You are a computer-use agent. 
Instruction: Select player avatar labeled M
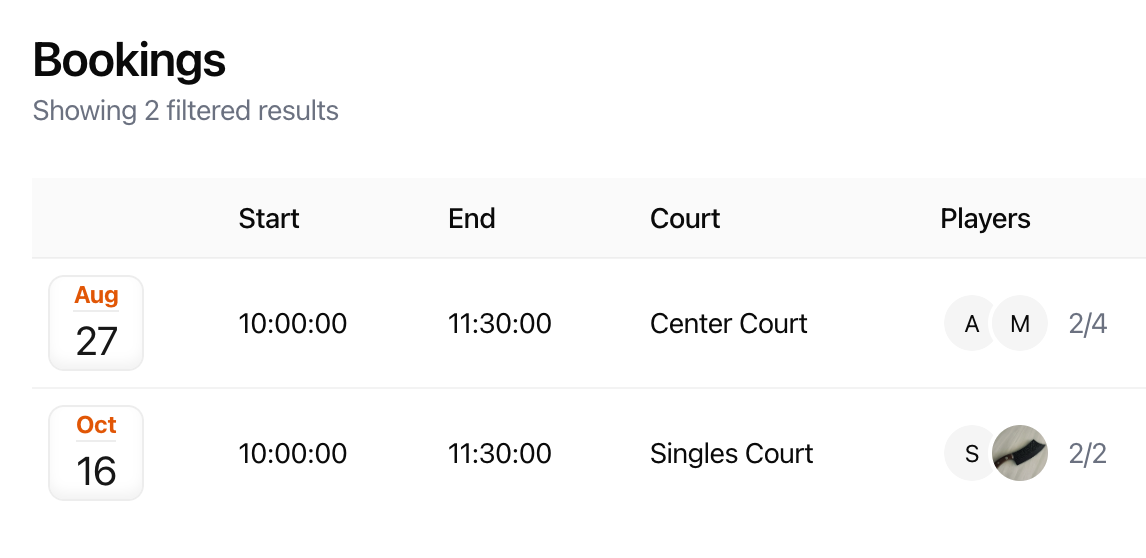point(1020,324)
